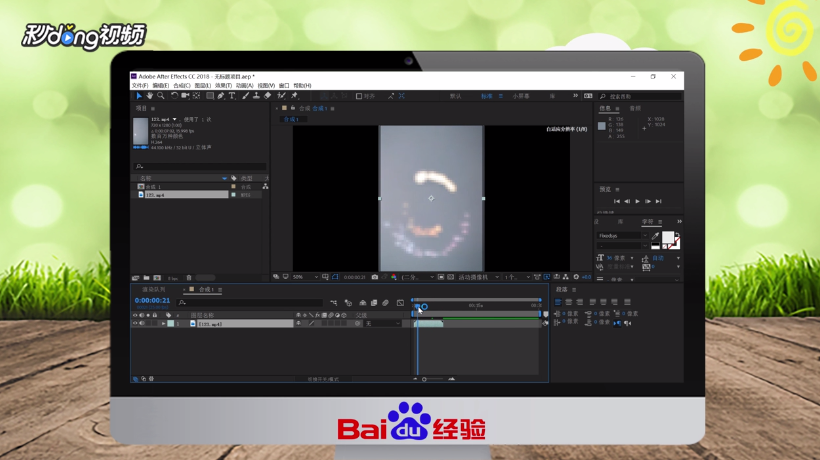The width and height of the screenshot is (820, 460).
Task: Click the new composition icon in Project panel
Action: pyautogui.click(x=157, y=278)
